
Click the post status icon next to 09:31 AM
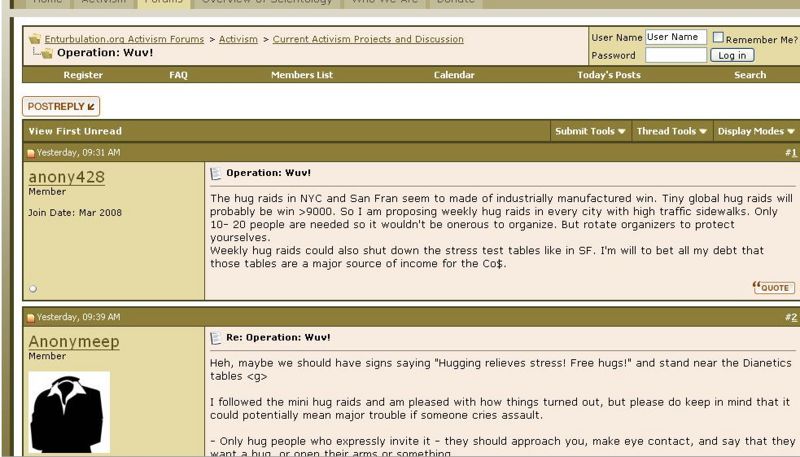coord(31,153)
